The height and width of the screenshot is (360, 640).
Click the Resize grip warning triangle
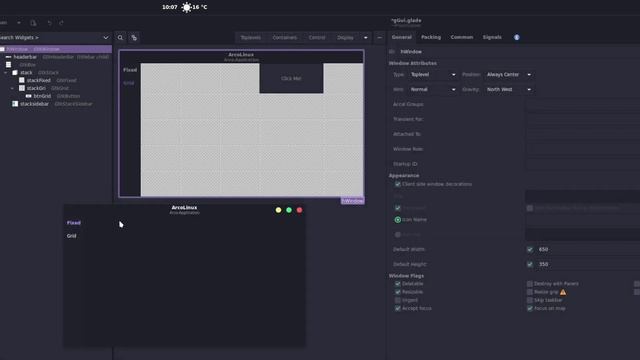563,292
